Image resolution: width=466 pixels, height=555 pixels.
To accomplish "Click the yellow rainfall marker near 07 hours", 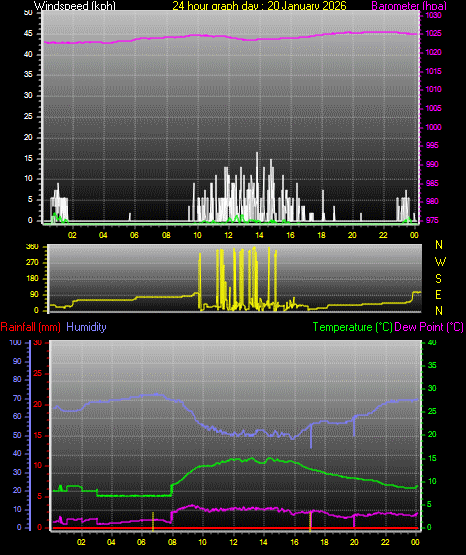I will [153, 522].
